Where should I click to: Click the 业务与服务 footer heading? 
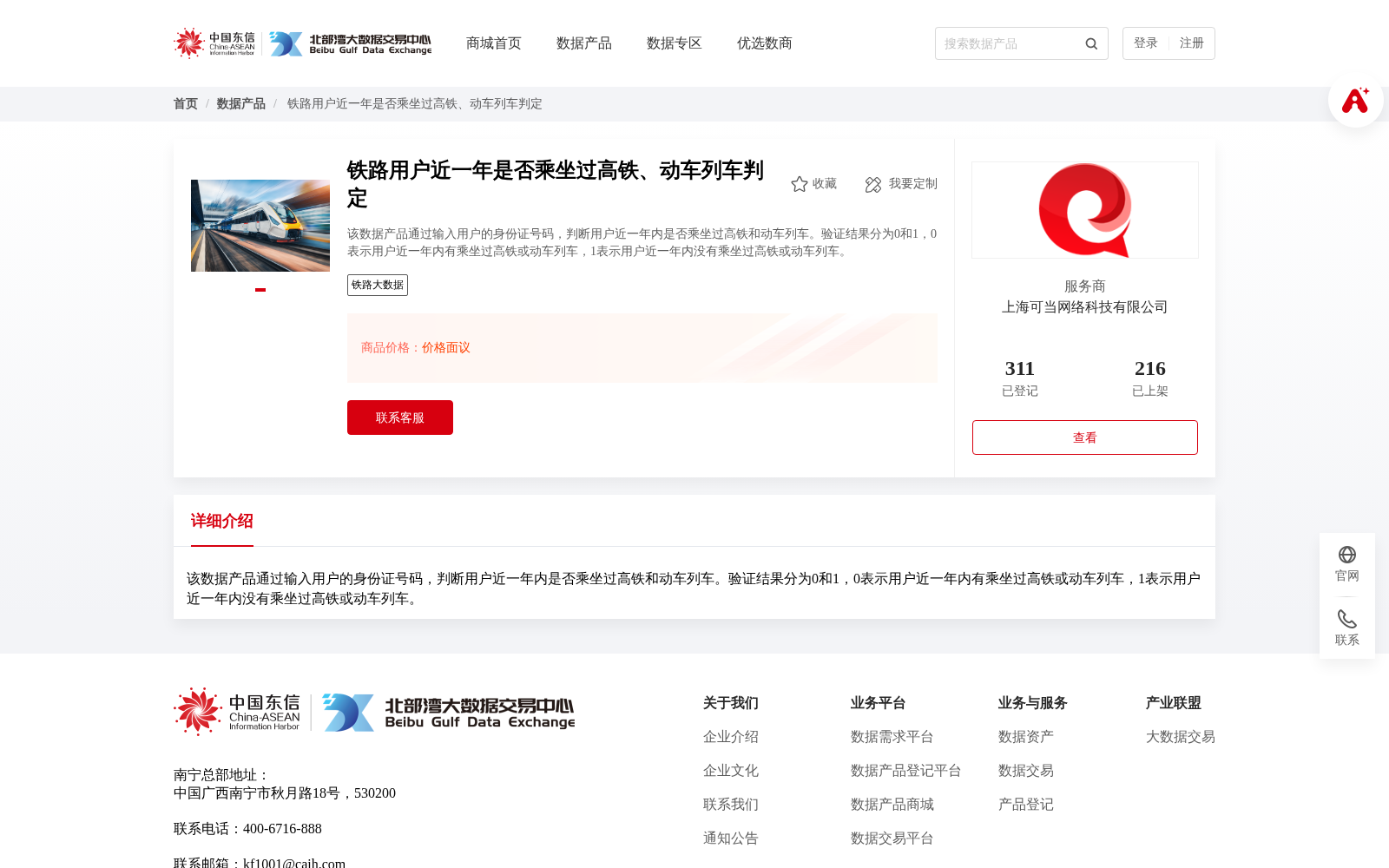1033,703
